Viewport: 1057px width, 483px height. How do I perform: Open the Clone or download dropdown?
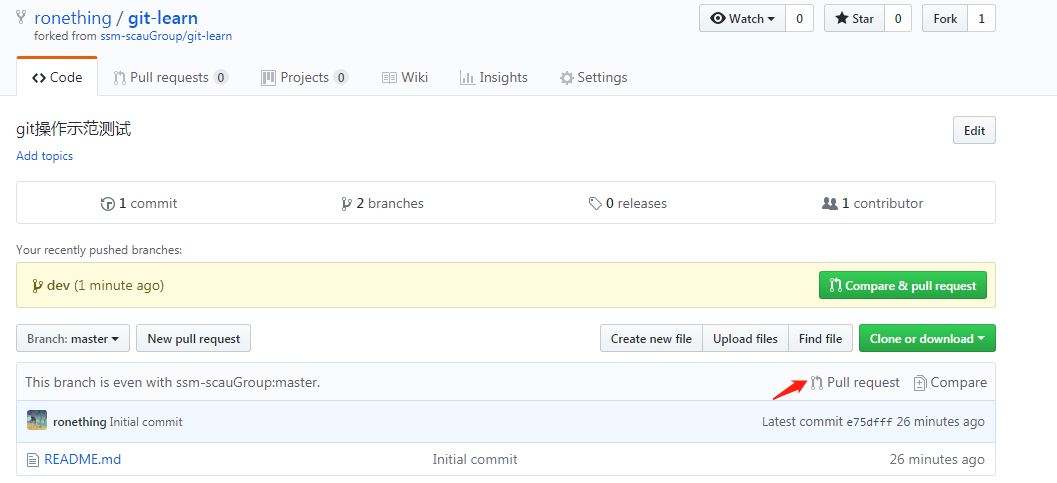pos(927,339)
